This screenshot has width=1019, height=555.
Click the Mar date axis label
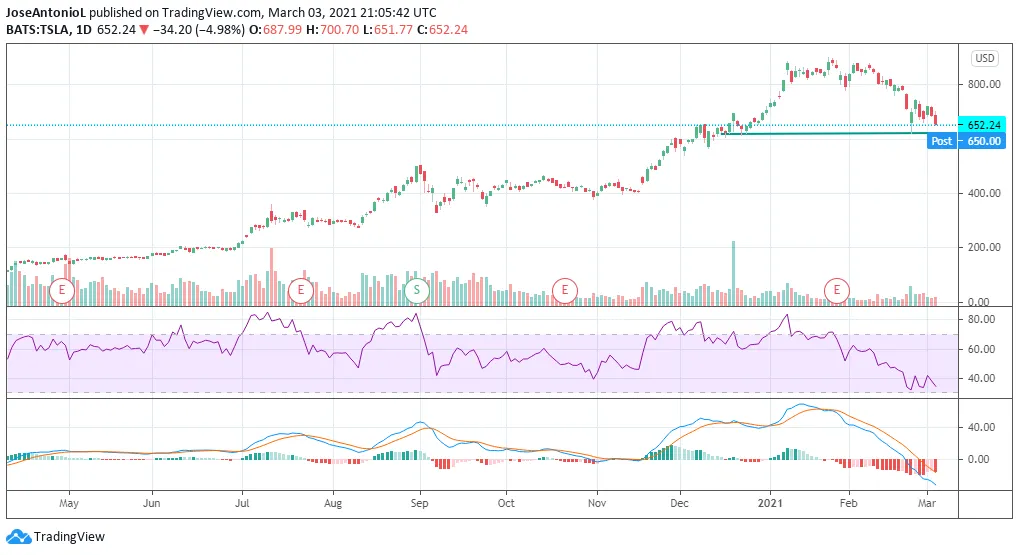pos(927,503)
